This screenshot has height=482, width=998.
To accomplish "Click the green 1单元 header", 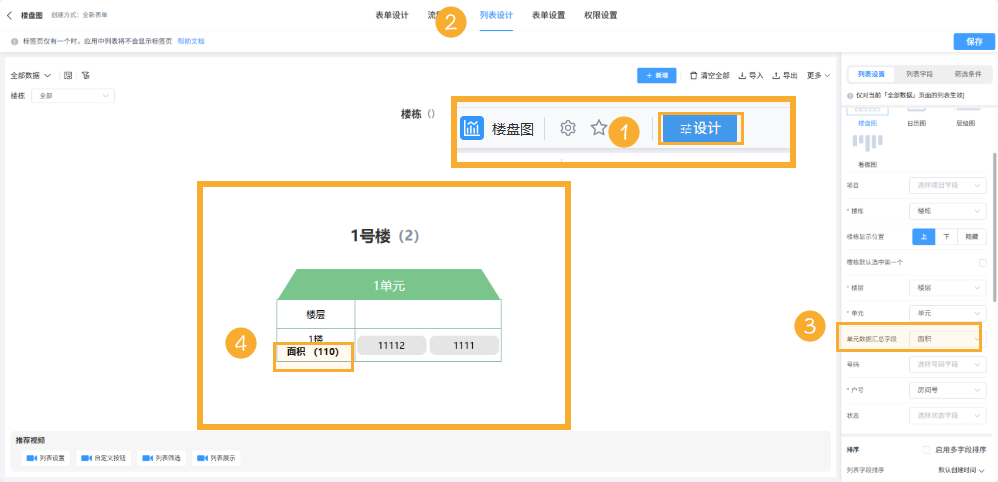I will [x=389, y=285].
